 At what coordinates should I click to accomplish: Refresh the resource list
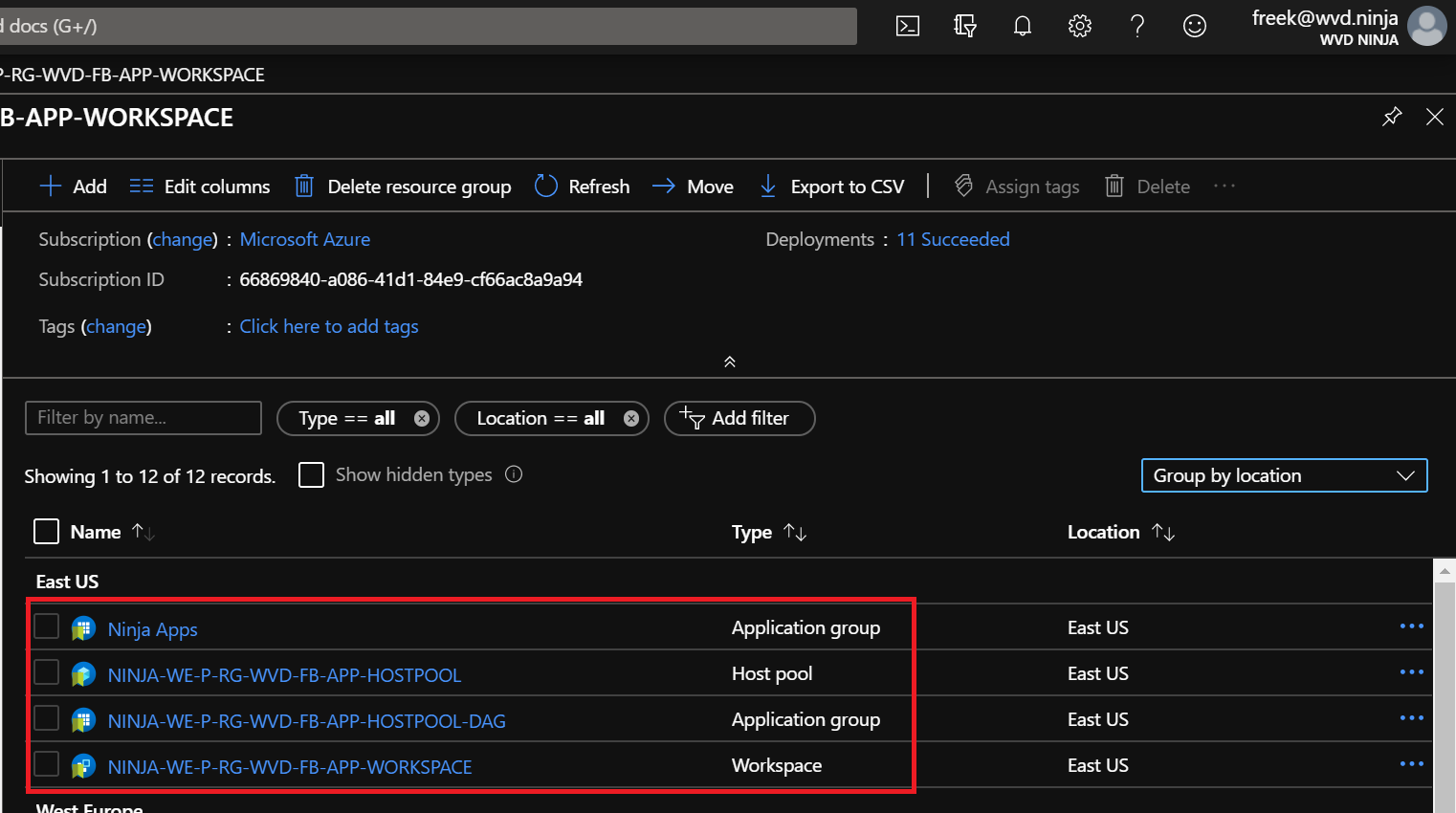pyautogui.click(x=582, y=187)
